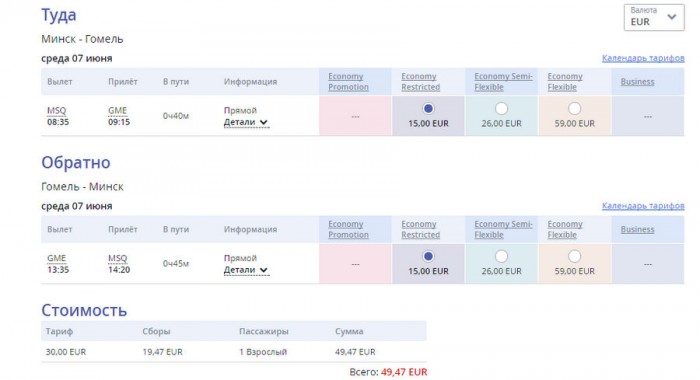Open the Валюта EUR currency dropdown
Screen dimensions: 700x380
pyautogui.click(x=654, y=17)
